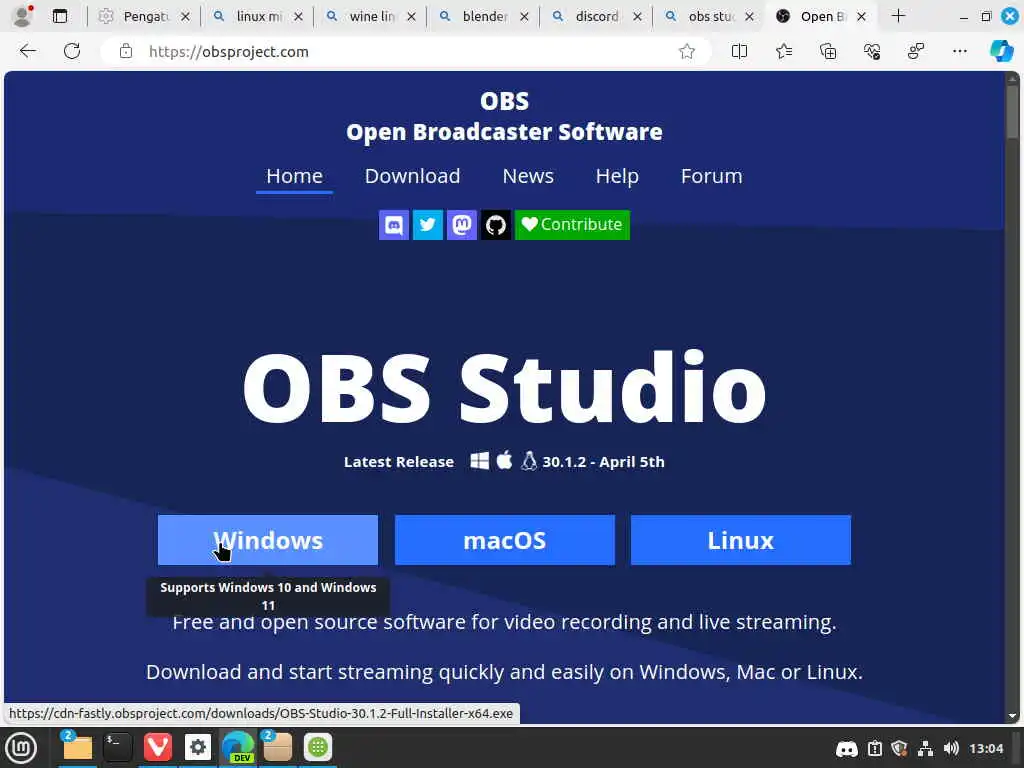The height and width of the screenshot is (768, 1024).
Task: Close the blender search tab
Action: pos(524,17)
